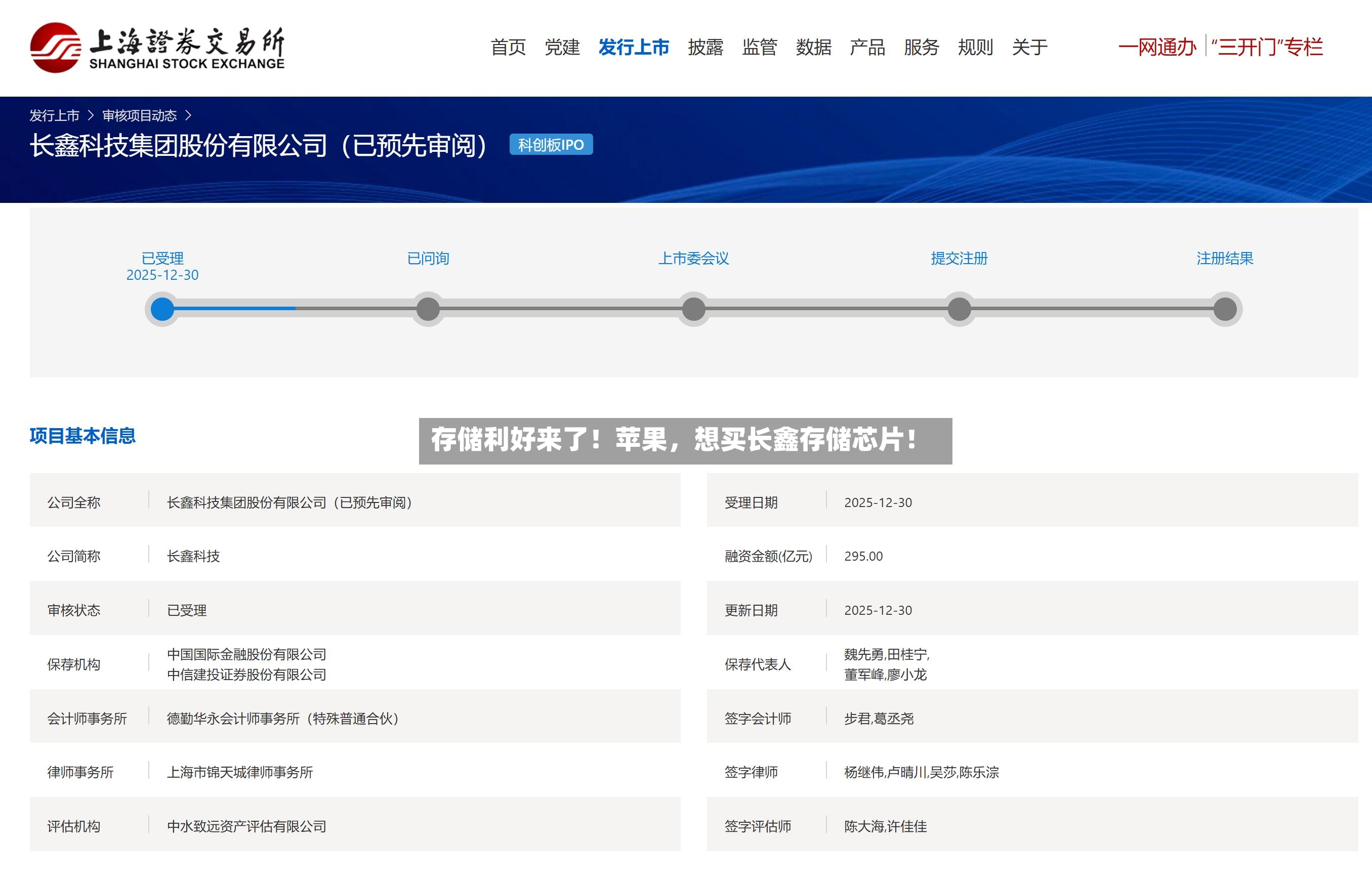
Task: Click signing lawyers 杨继伟,卢晴川,吴莎,陈乐淙
Action: point(922,772)
